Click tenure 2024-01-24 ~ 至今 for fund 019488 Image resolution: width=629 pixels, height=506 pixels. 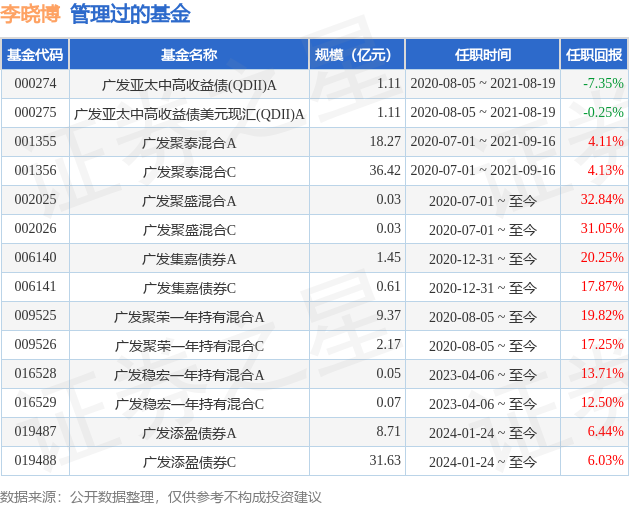click(x=483, y=462)
